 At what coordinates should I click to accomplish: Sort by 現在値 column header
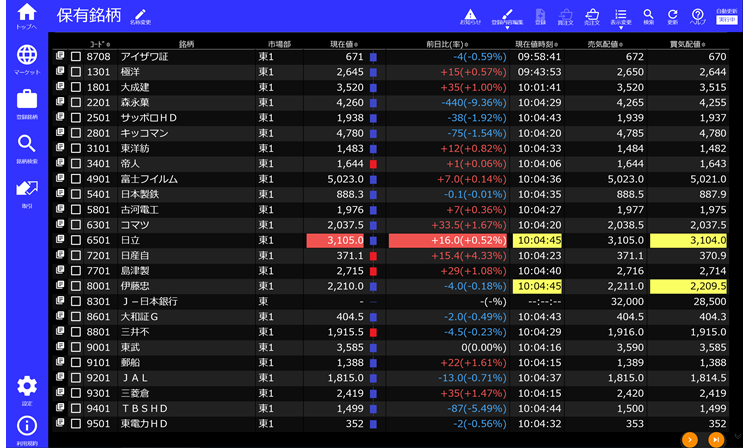tap(344, 44)
